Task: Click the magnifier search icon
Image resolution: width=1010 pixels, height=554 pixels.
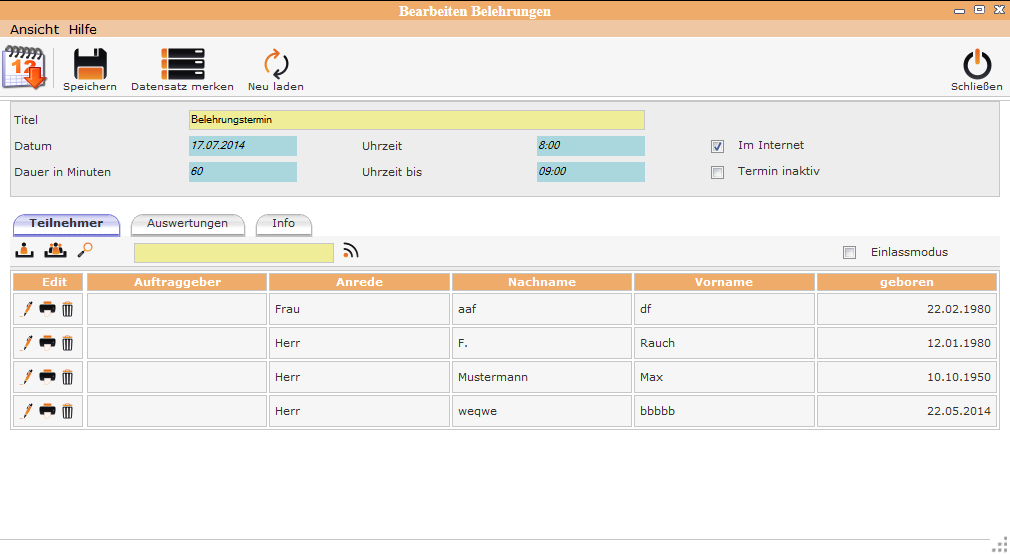Action: (84, 251)
